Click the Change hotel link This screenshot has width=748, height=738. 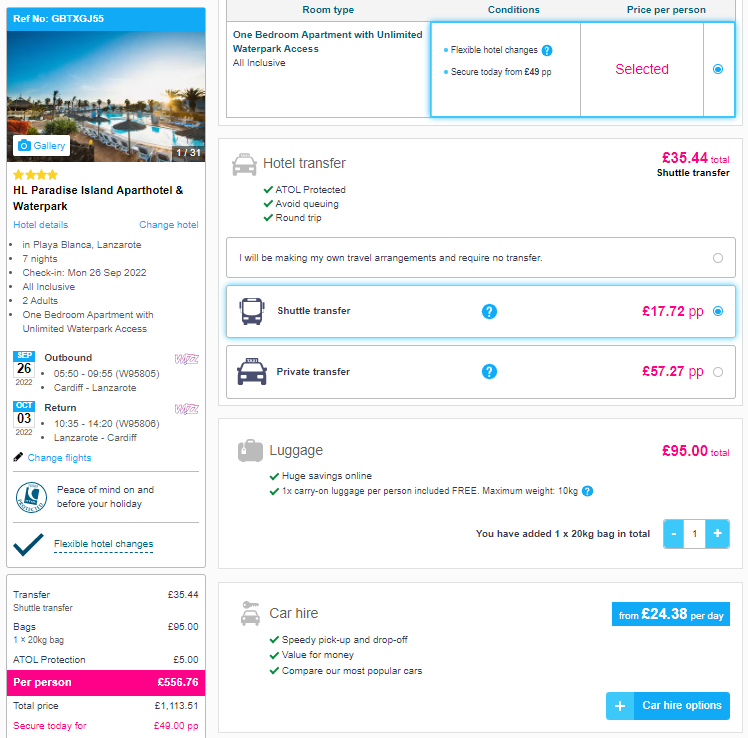pyautogui.click(x=168, y=225)
